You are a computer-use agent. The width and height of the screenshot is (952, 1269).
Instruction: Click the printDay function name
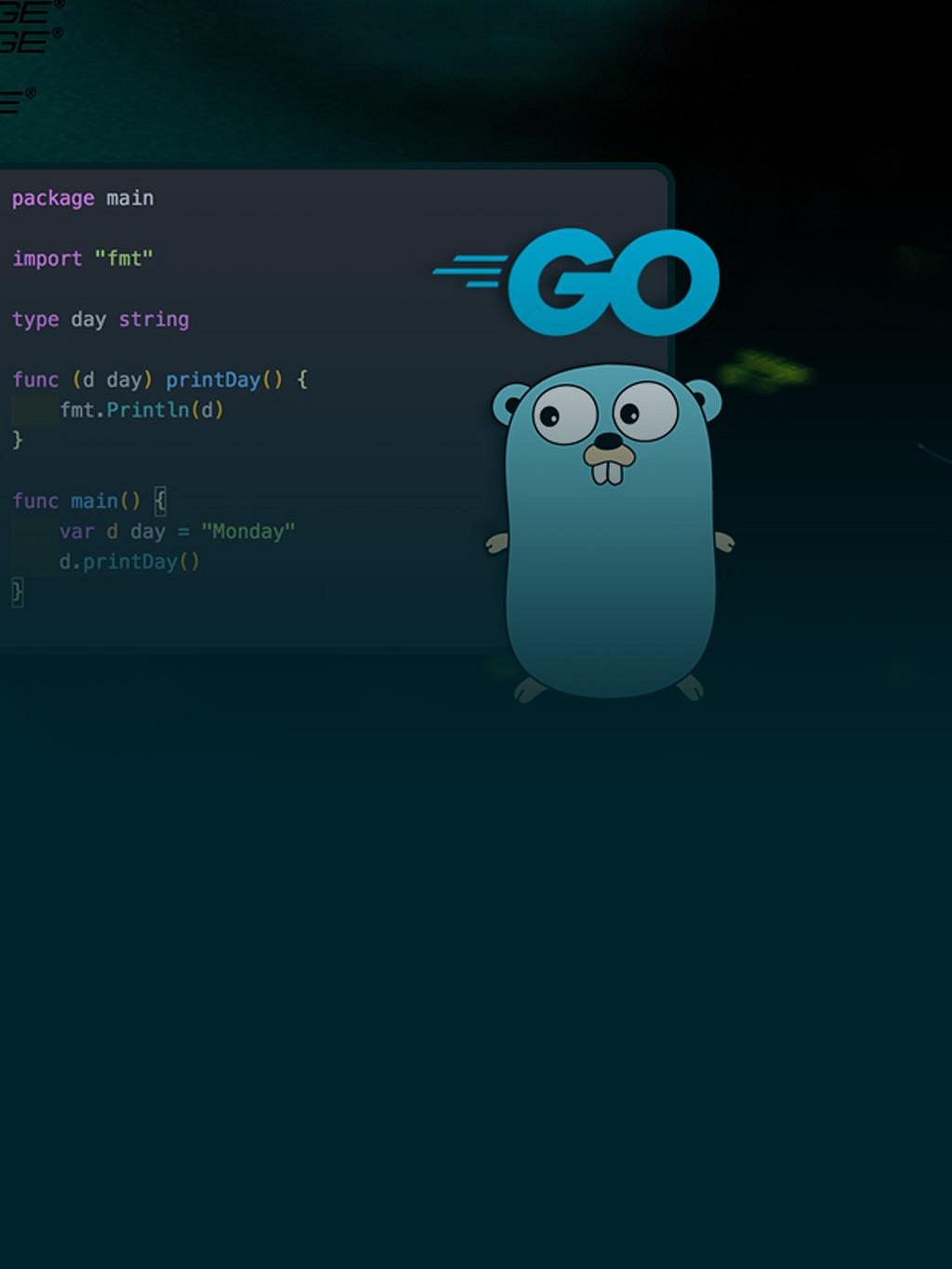coord(212,379)
